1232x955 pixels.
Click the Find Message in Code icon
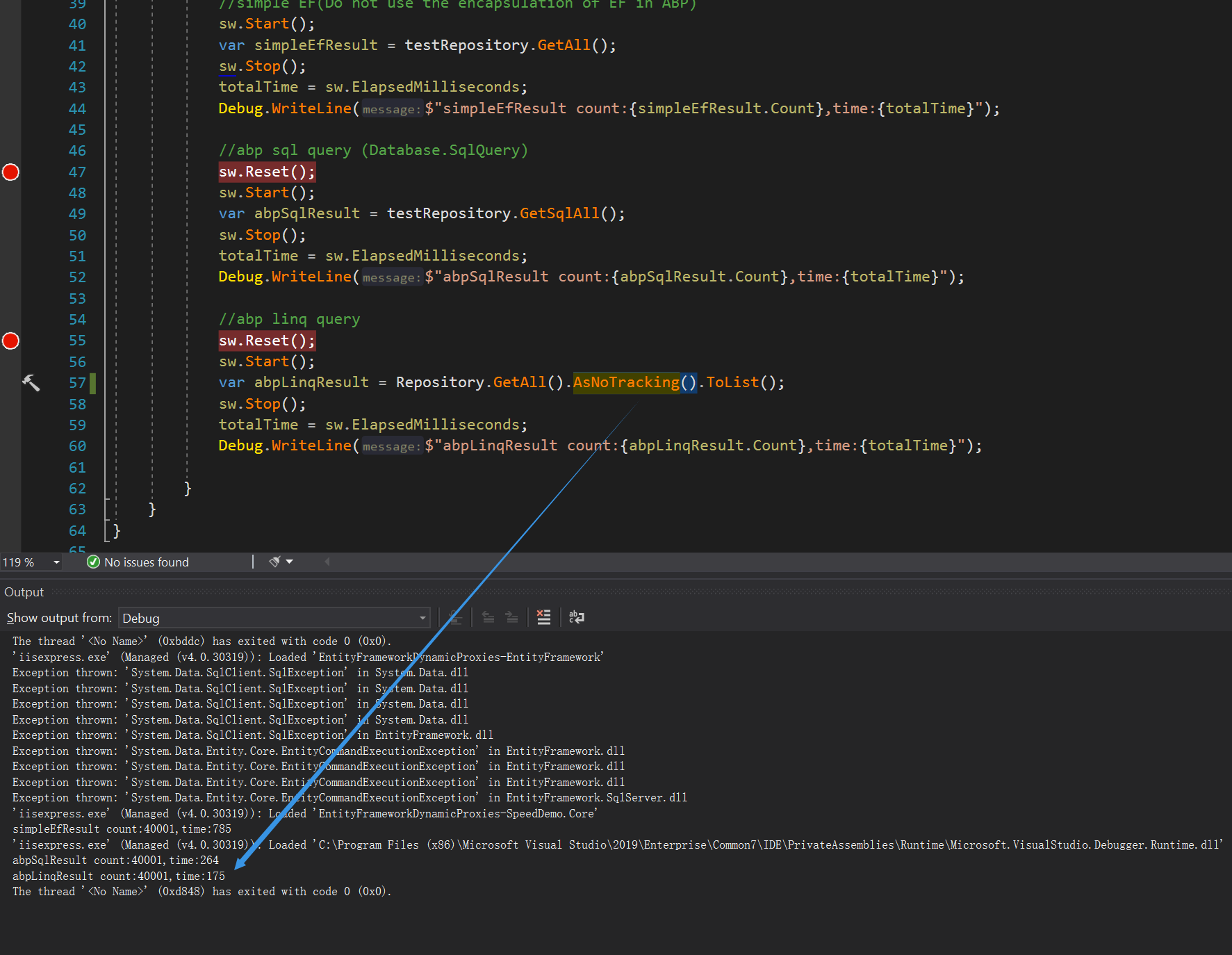tap(455, 617)
